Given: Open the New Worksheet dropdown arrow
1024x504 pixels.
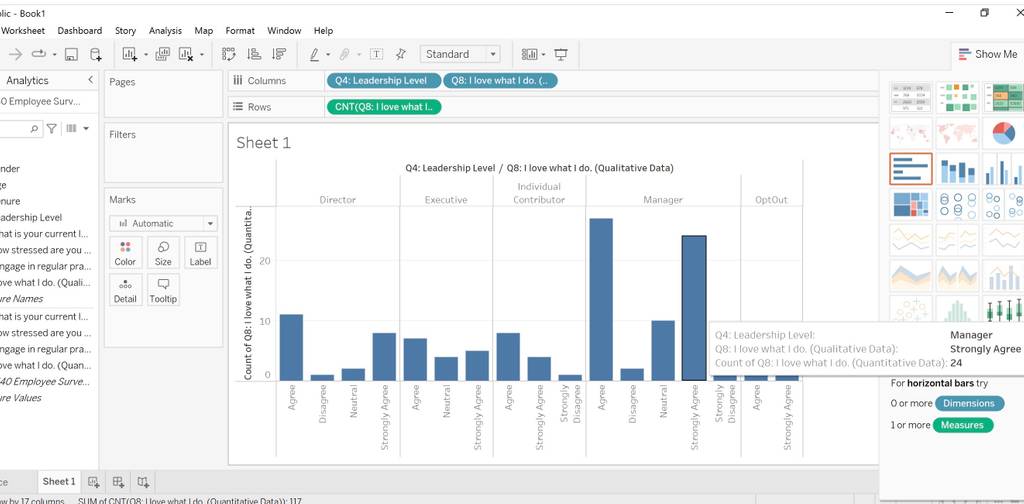Looking at the screenshot, I should point(146,55).
